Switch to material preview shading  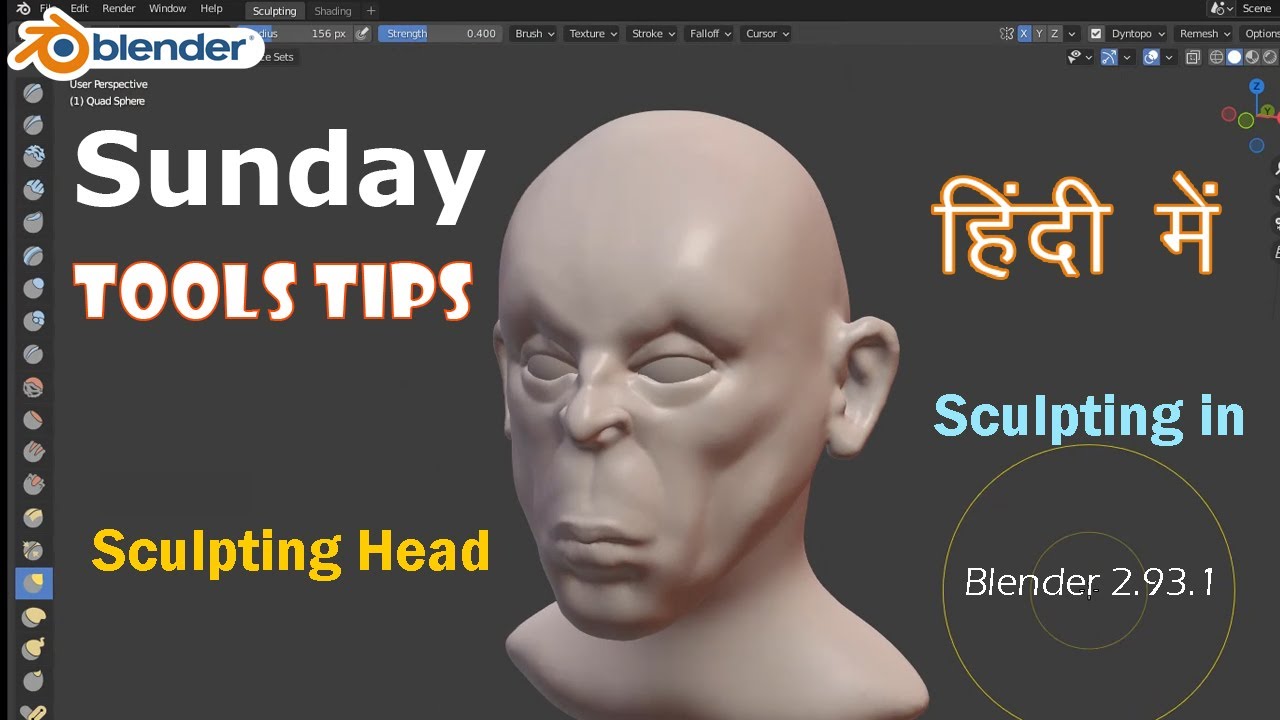pyautogui.click(x=1252, y=58)
